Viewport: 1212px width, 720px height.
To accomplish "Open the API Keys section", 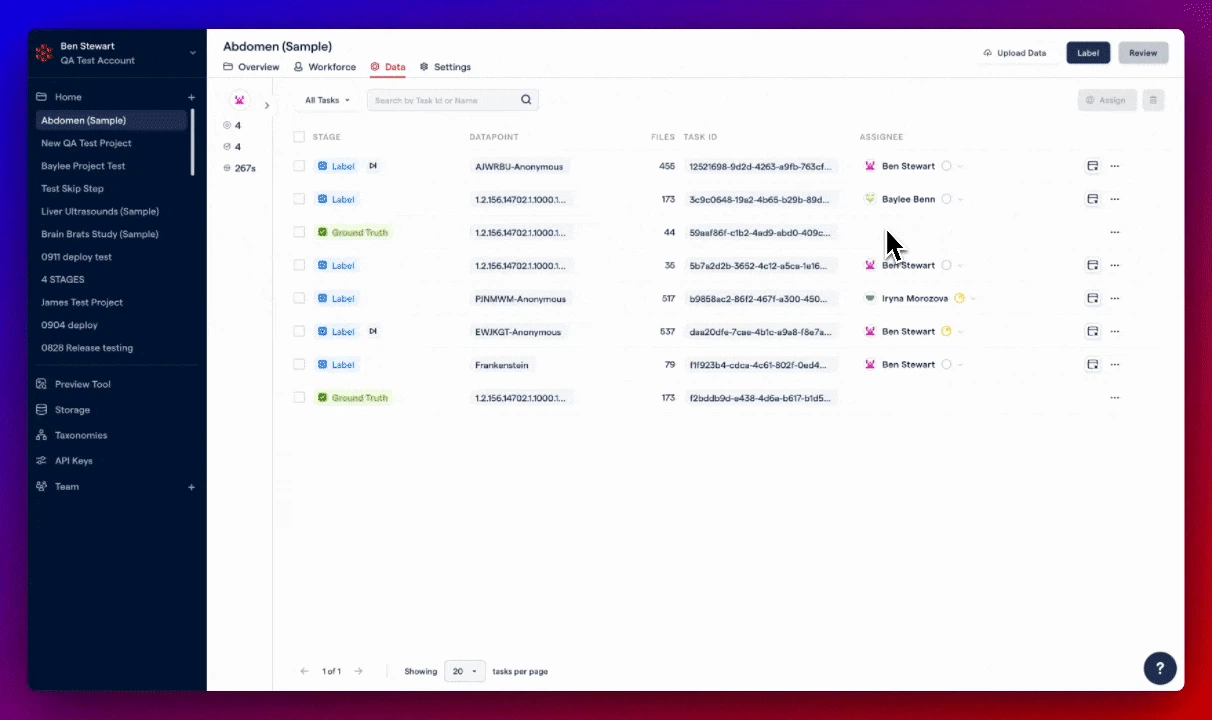I will [74, 460].
